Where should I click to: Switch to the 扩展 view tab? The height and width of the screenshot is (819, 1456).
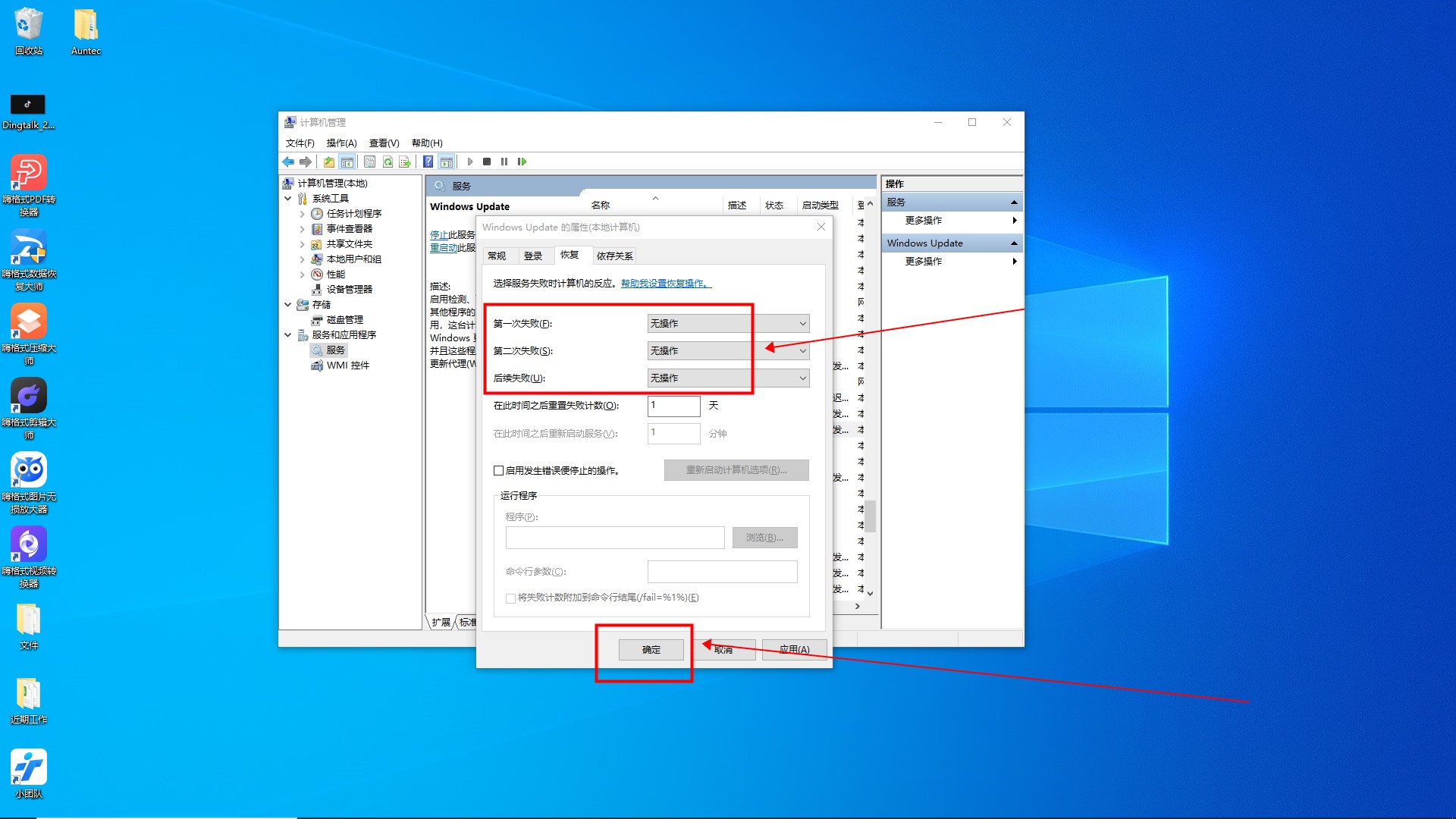click(441, 623)
